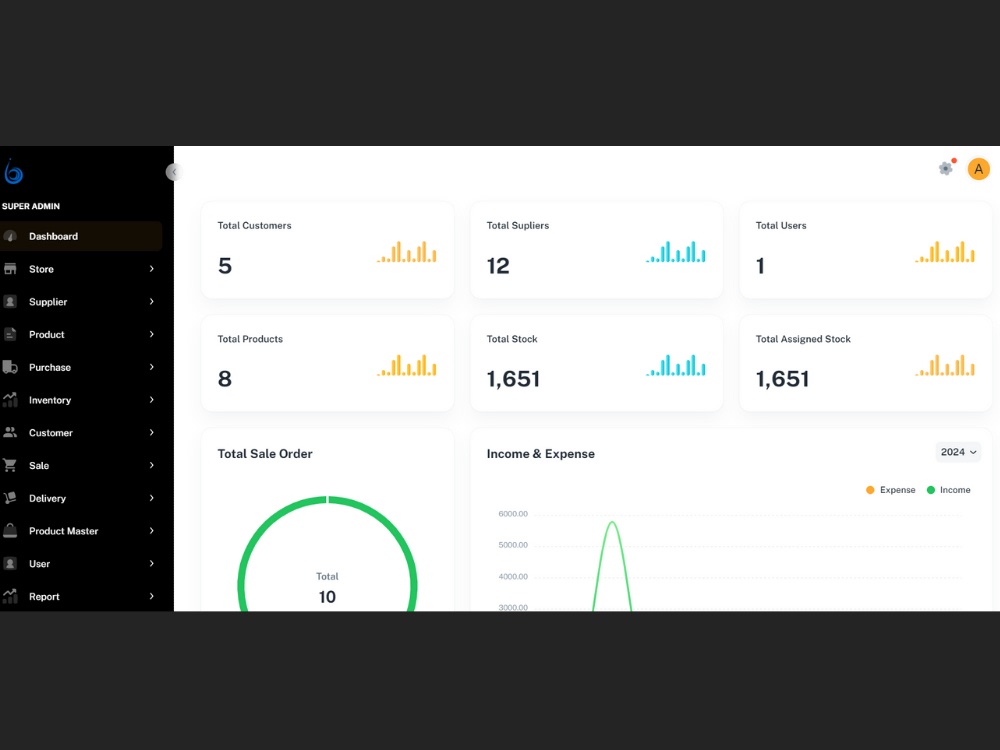The width and height of the screenshot is (1000, 750).
Task: Click the Dashboard gauge icon
Action: (10, 236)
